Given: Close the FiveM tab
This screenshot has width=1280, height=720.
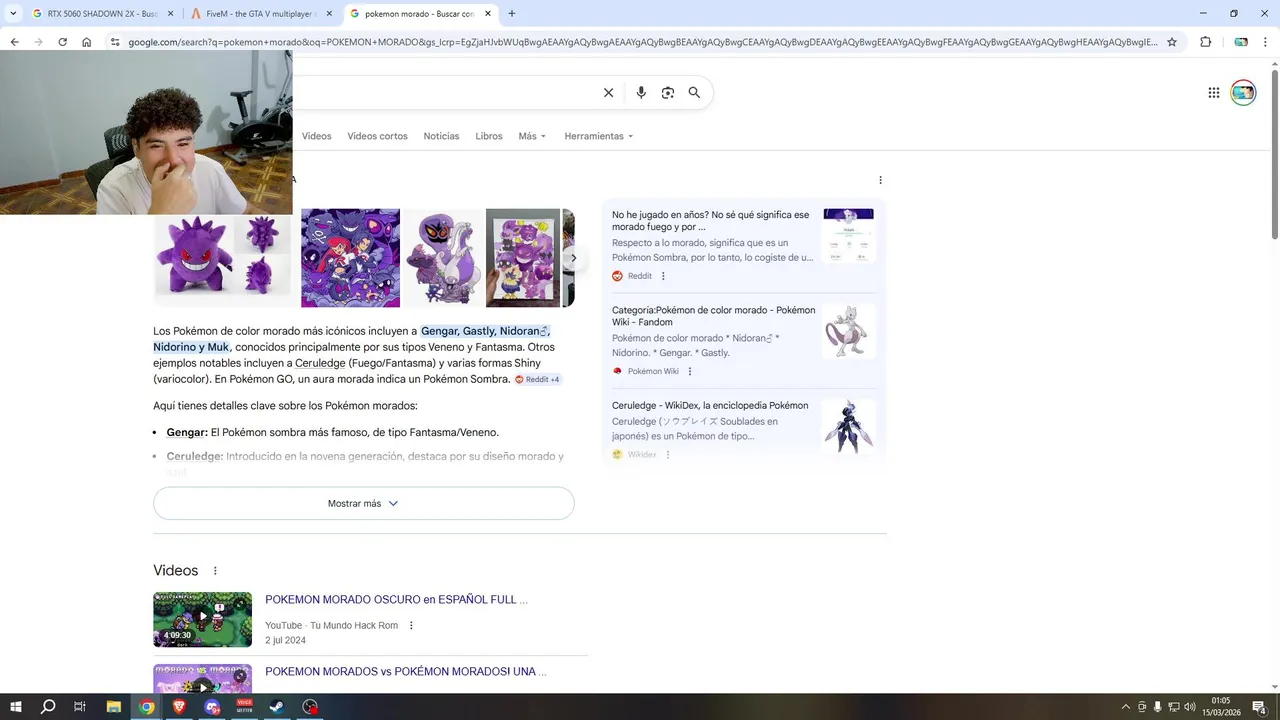Looking at the screenshot, I should tap(329, 14).
